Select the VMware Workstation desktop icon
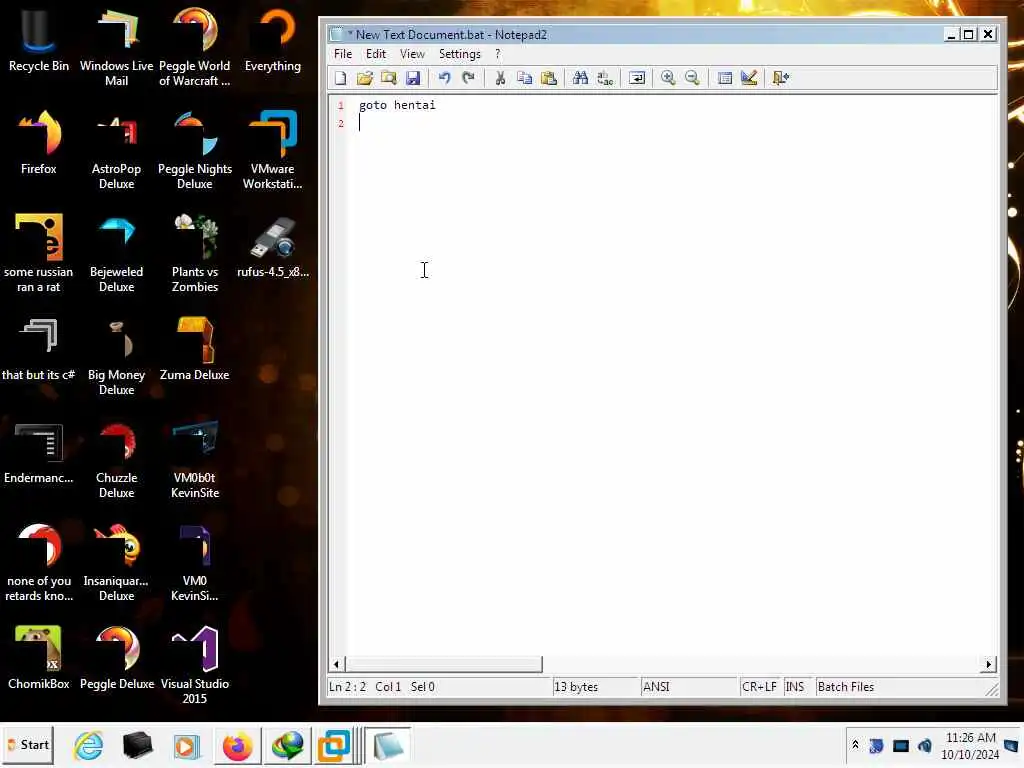Image resolution: width=1024 pixels, height=768 pixels. pyautogui.click(x=272, y=150)
